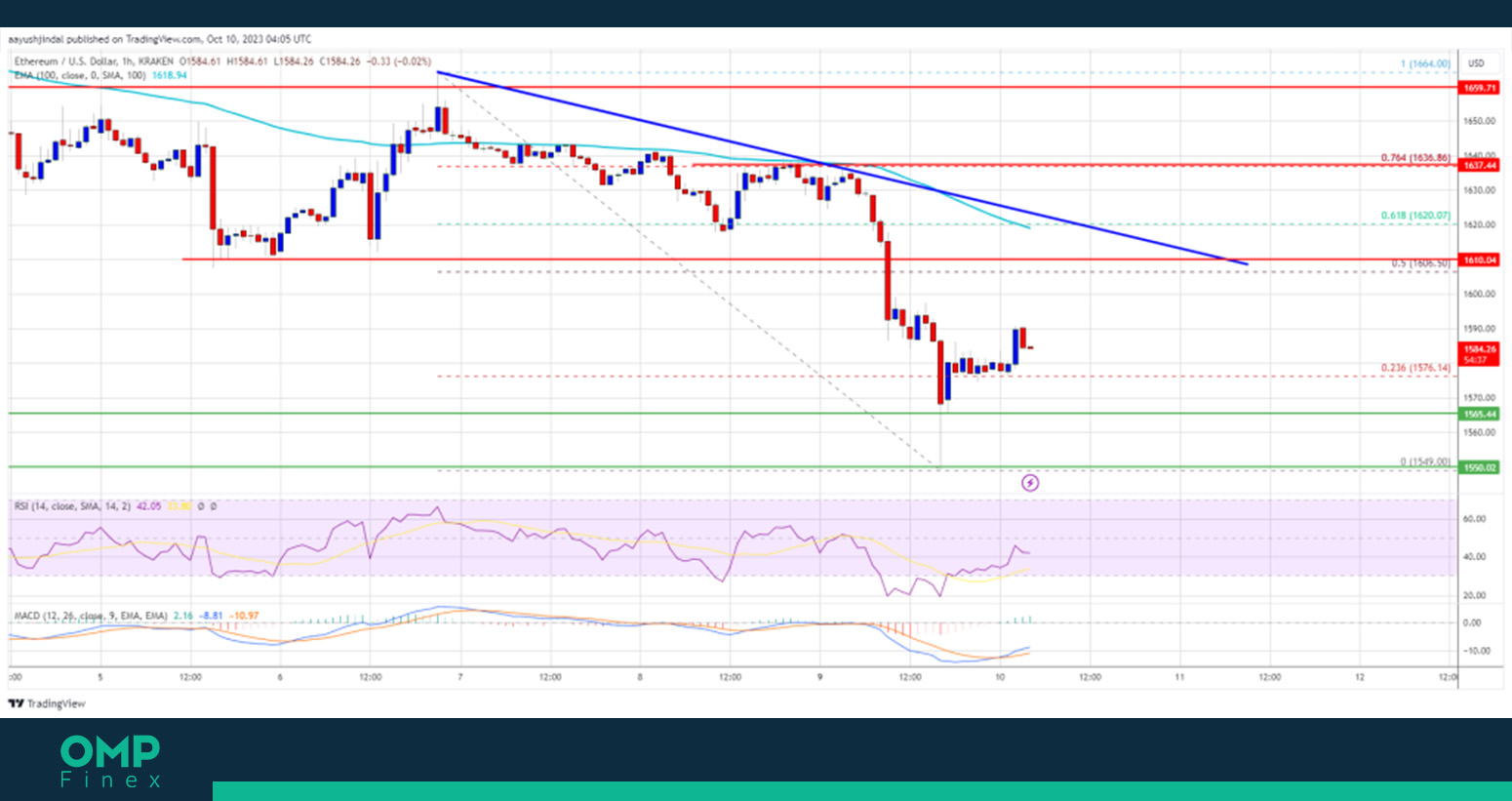Click the 1630.00 price axis tick
This screenshot has height=801, width=1512.
pos(1479,190)
